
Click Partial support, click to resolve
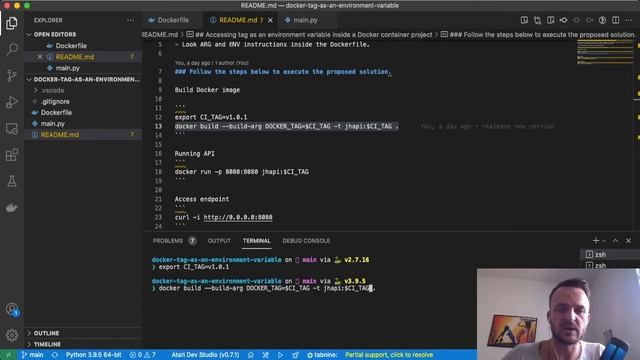tap(389, 355)
